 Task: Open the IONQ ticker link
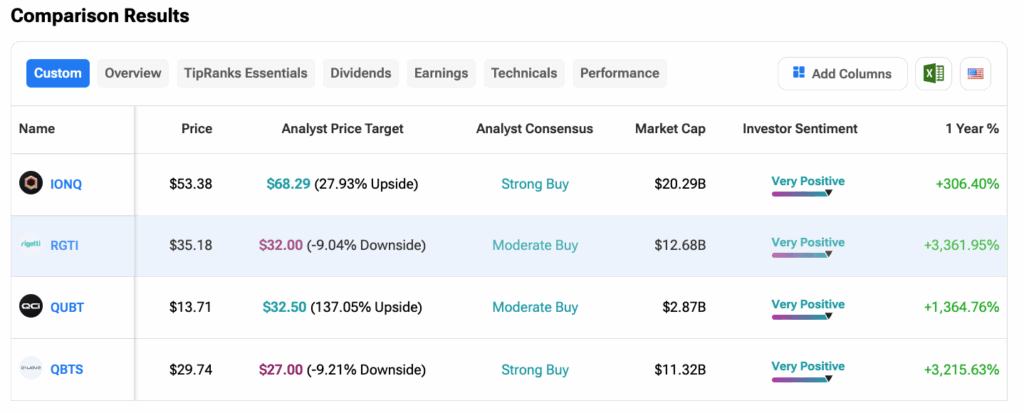click(67, 184)
